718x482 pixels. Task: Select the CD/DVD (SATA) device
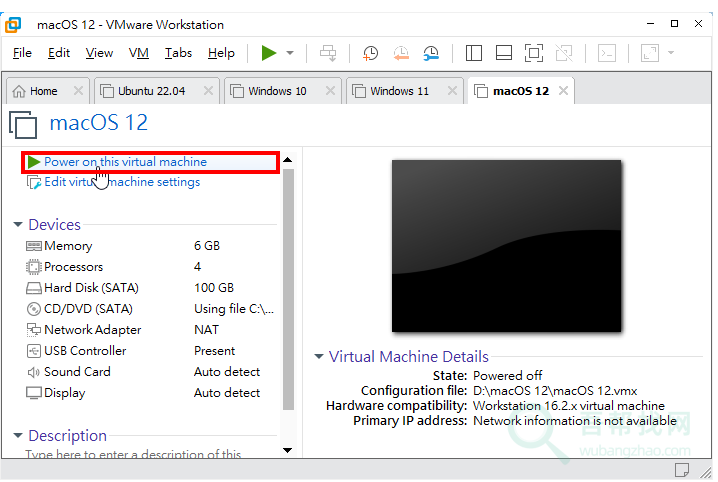point(150,309)
